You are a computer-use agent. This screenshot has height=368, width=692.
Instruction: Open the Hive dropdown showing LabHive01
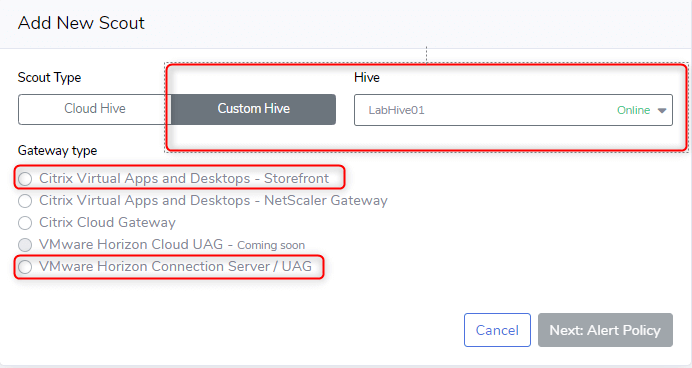513,110
